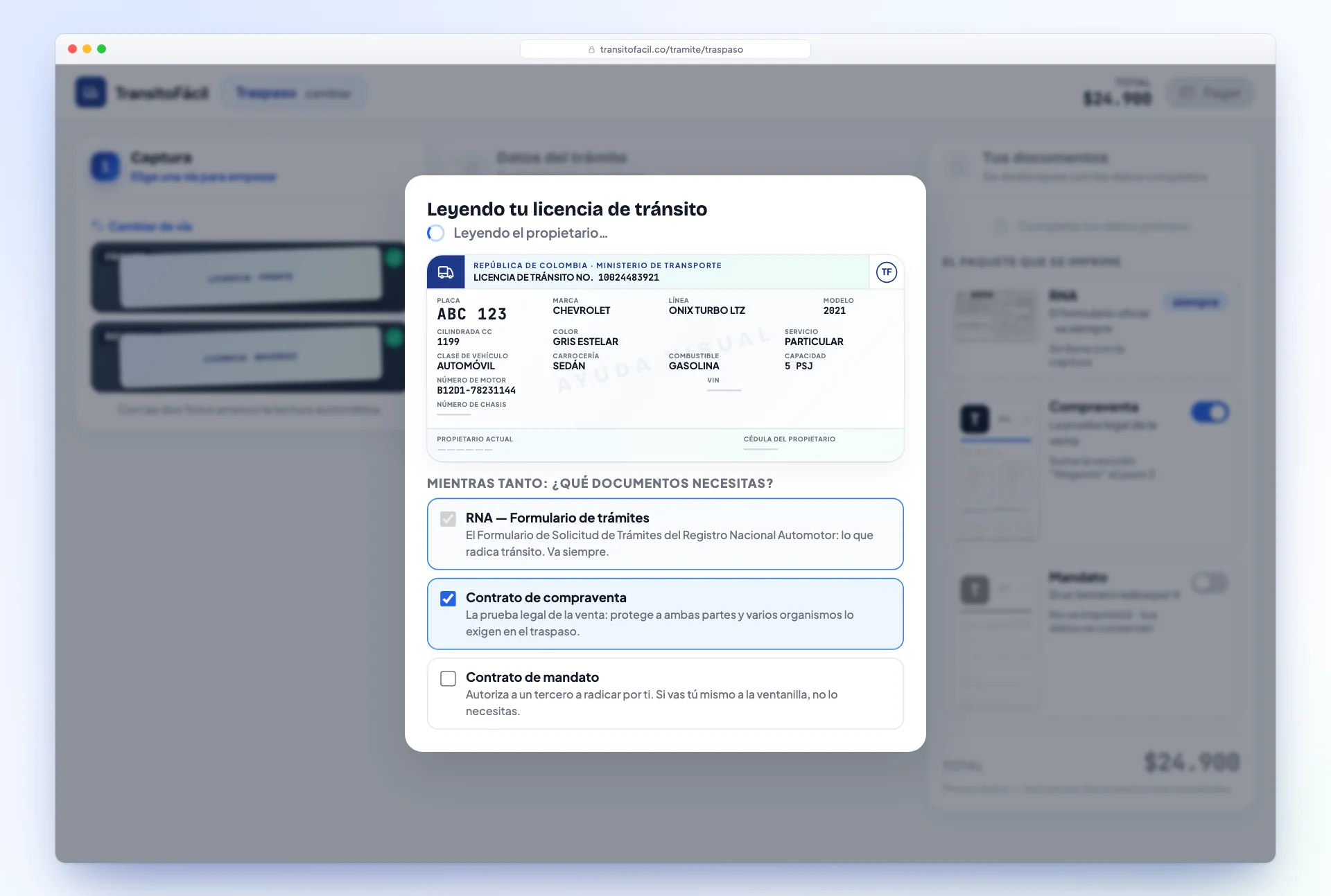Click the CHEVROLET marca value
Viewport: 1331px width, 896px height.
(x=582, y=311)
